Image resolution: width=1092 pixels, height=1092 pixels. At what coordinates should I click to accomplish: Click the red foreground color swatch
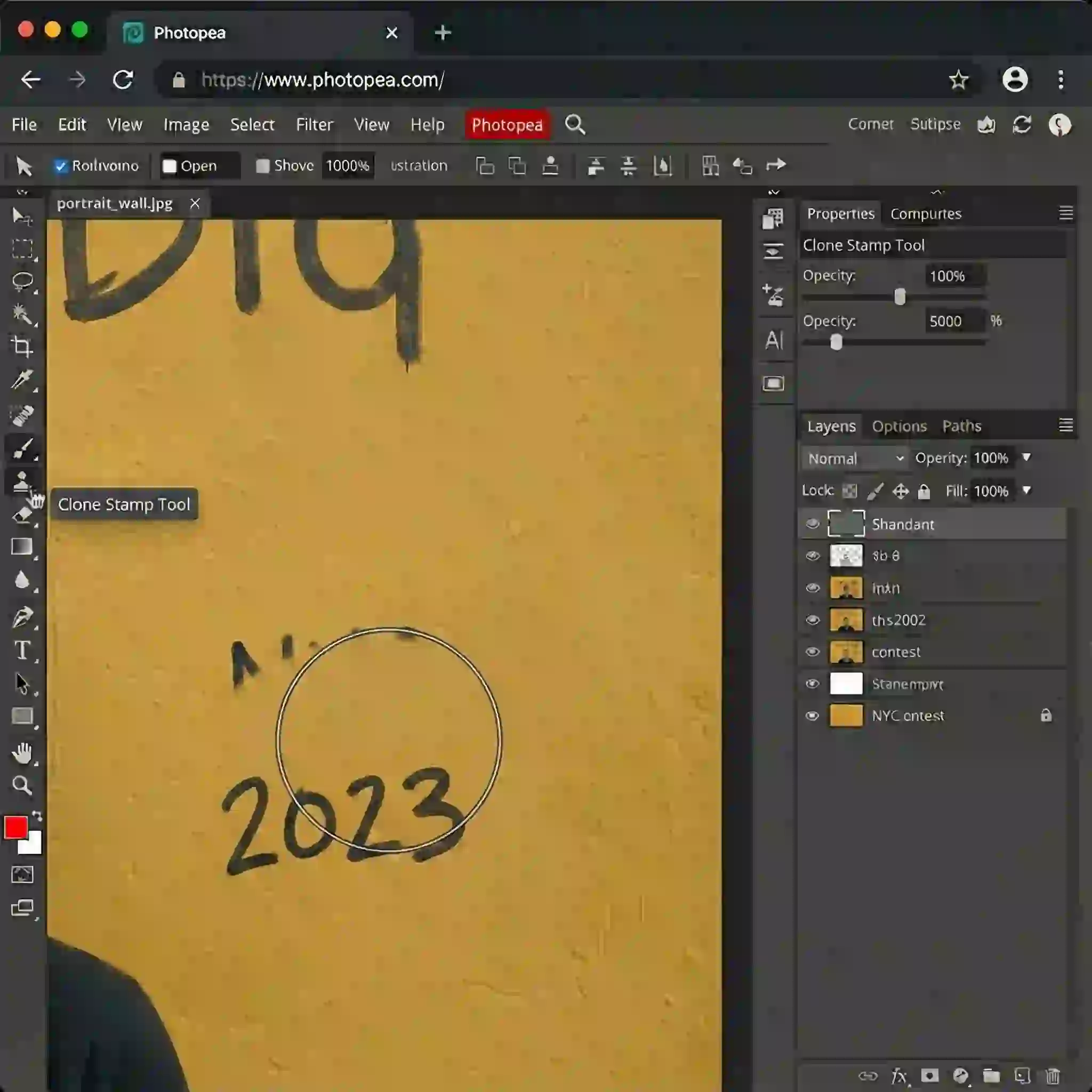pyautogui.click(x=17, y=827)
